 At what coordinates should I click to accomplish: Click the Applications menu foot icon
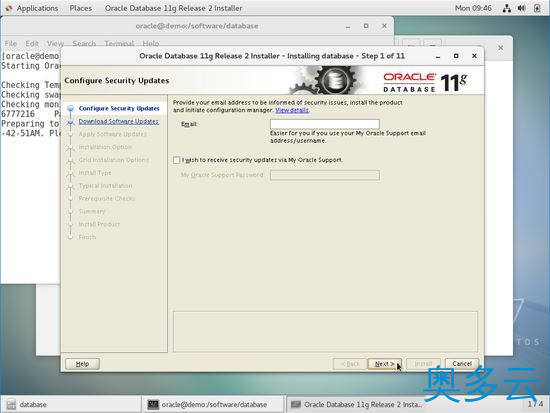coord(9,8)
